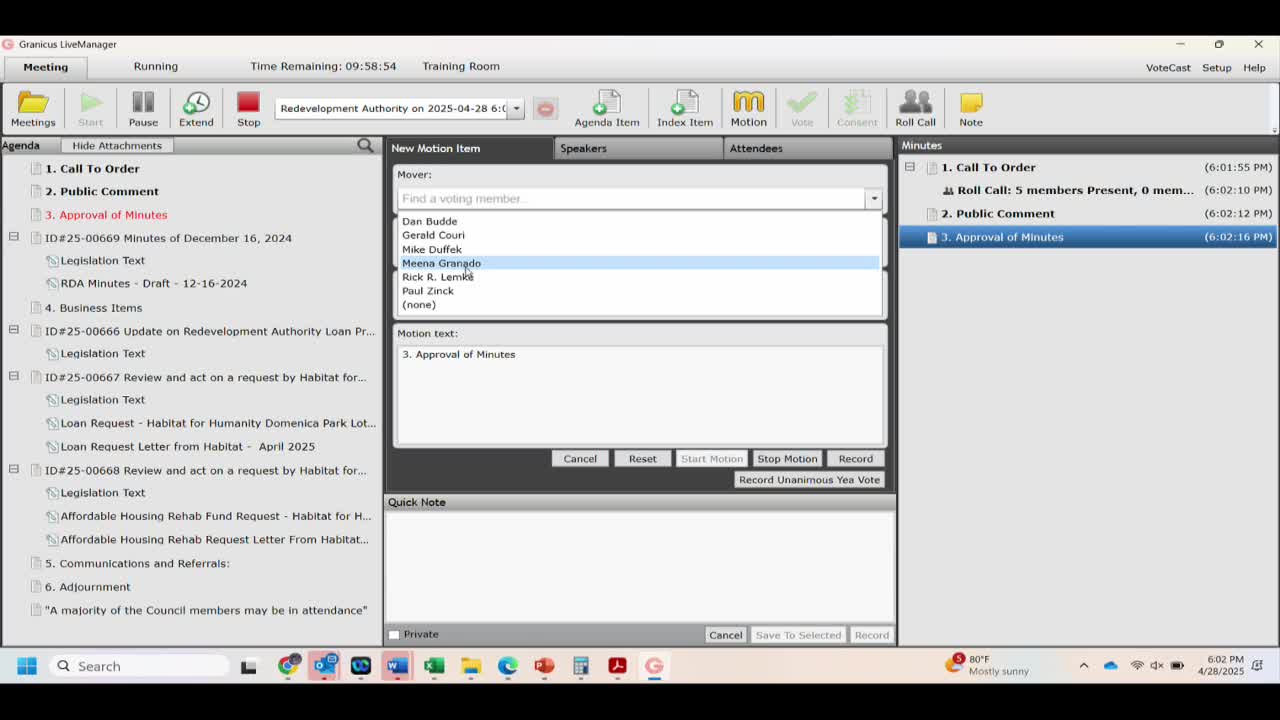This screenshot has height=720, width=1280.
Task: Add a Note using yellow note icon
Action: pos(970,108)
